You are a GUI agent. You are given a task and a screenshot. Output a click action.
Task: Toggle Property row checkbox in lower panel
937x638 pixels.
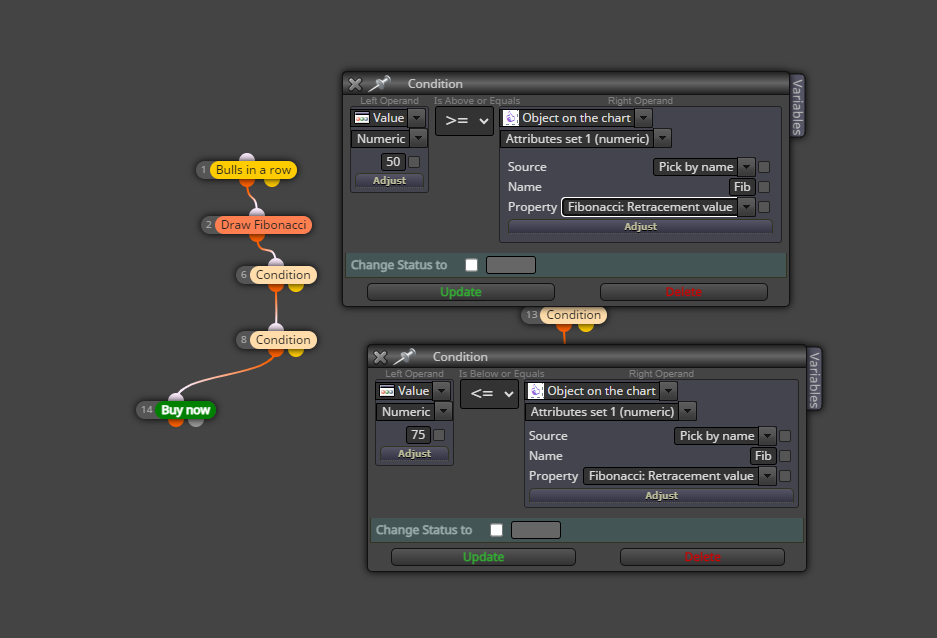[x=785, y=476]
